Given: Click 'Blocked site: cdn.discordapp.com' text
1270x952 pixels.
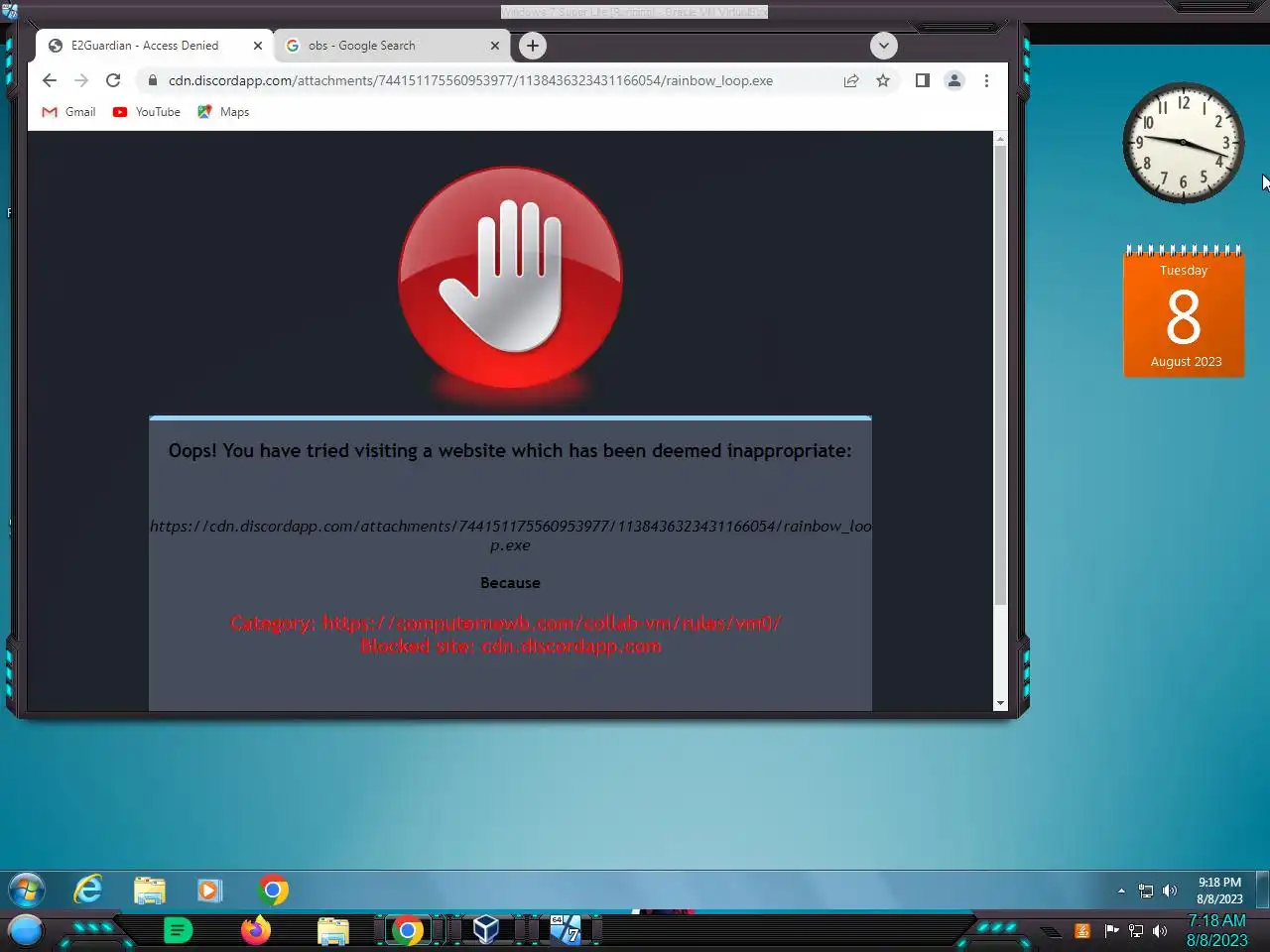Looking at the screenshot, I should [x=510, y=647].
